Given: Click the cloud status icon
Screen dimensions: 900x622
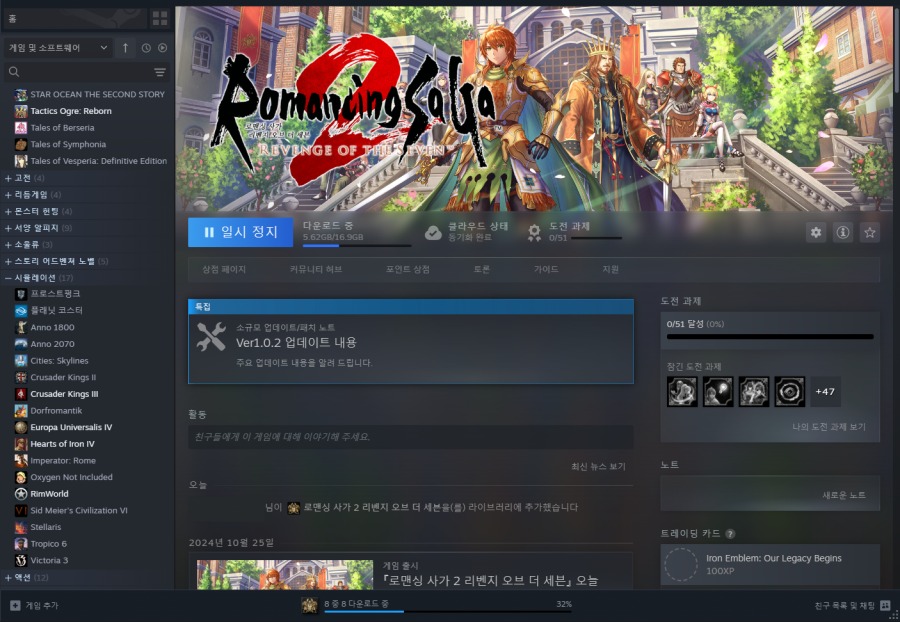Looking at the screenshot, I should (x=433, y=232).
